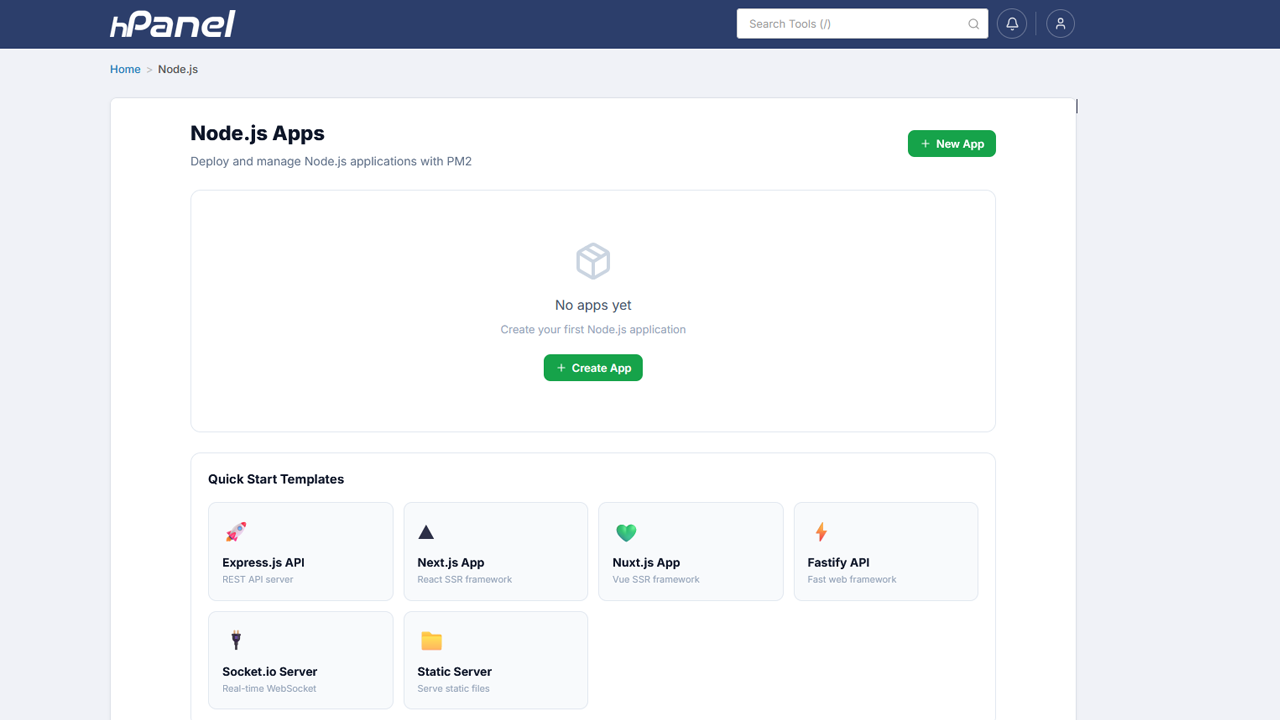Click the Fastify lightning bolt icon
Screen dimensions: 1280x720
[821, 532]
